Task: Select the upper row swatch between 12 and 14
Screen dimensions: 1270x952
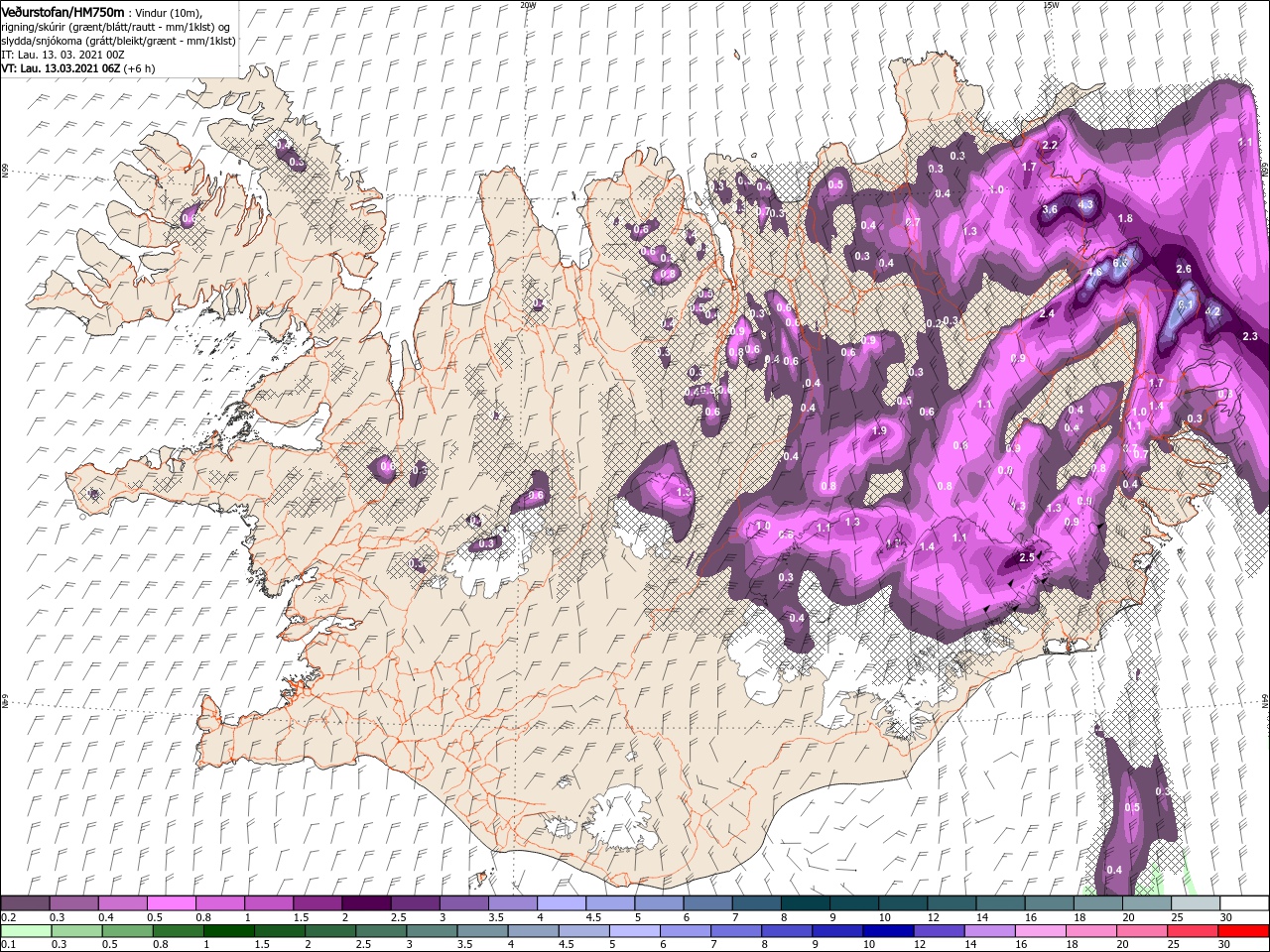Action: click(x=952, y=903)
